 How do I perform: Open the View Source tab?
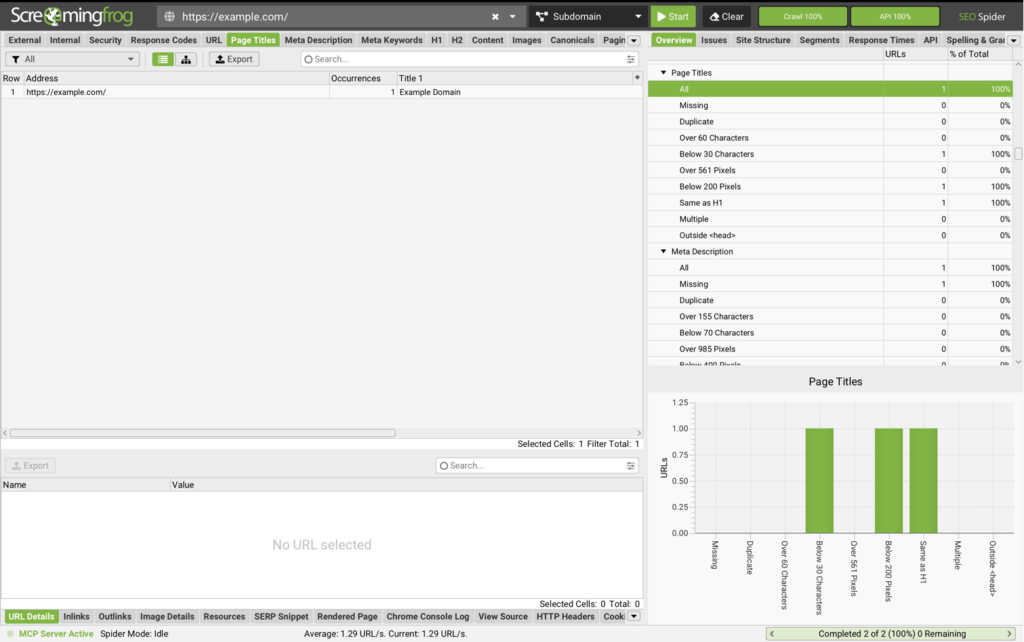[x=503, y=617]
